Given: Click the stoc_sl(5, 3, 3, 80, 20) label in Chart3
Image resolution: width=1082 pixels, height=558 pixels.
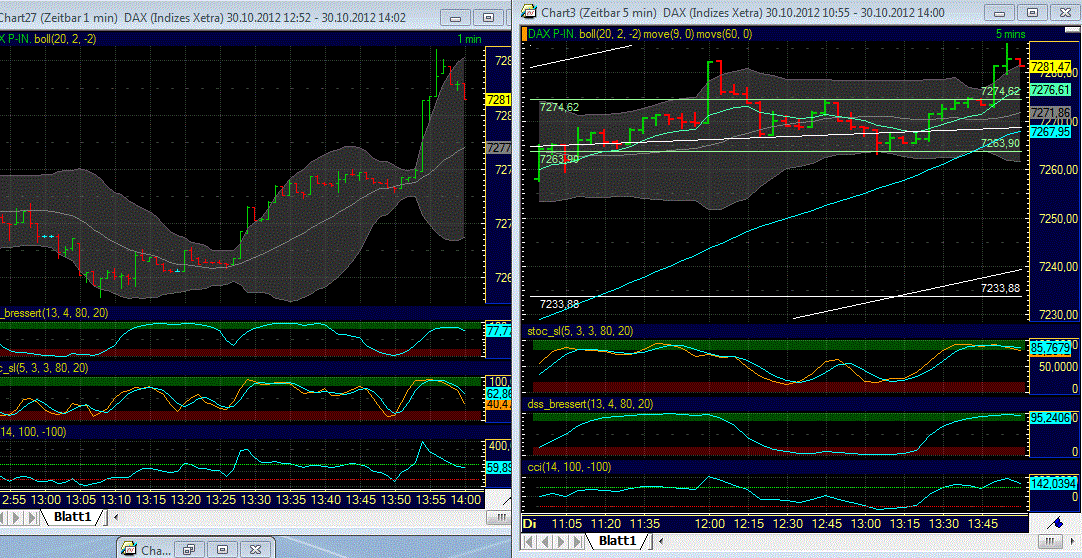Looking at the screenshot, I should [x=580, y=332].
